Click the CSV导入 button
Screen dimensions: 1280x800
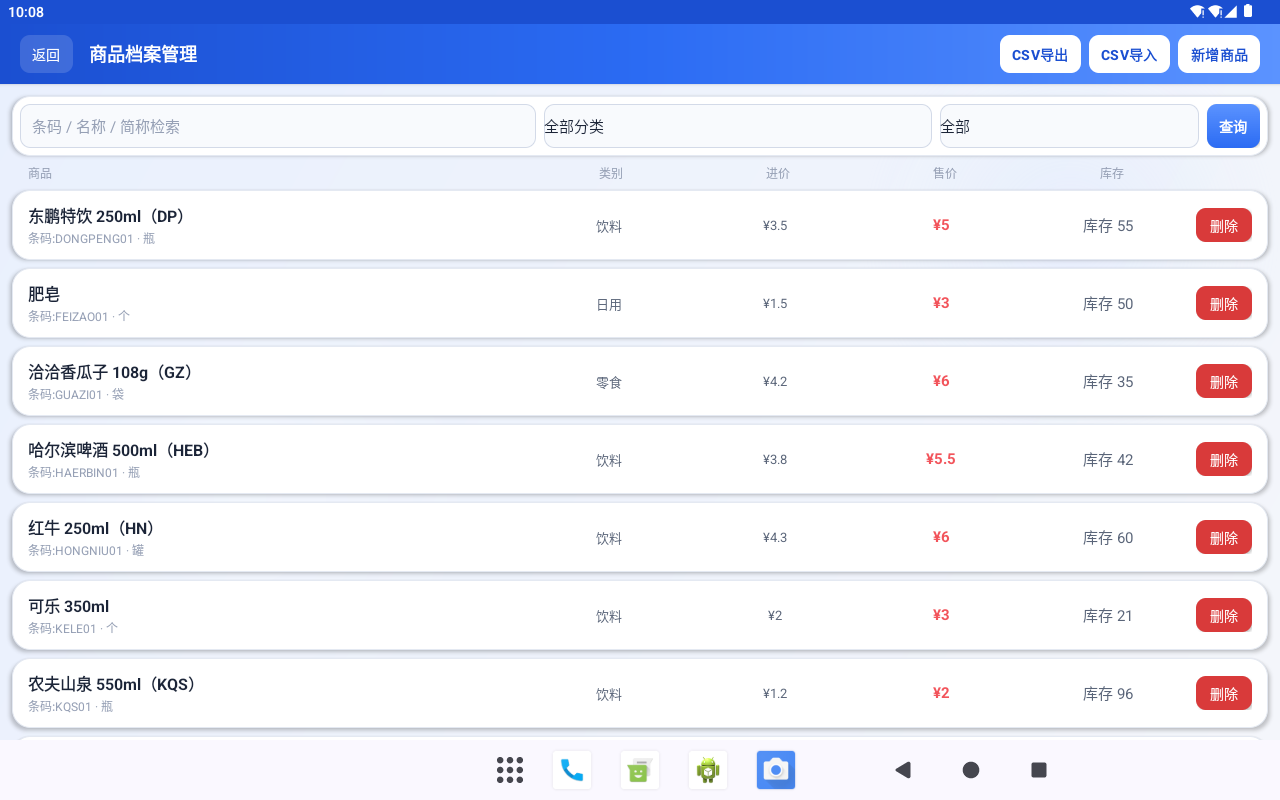(1129, 54)
